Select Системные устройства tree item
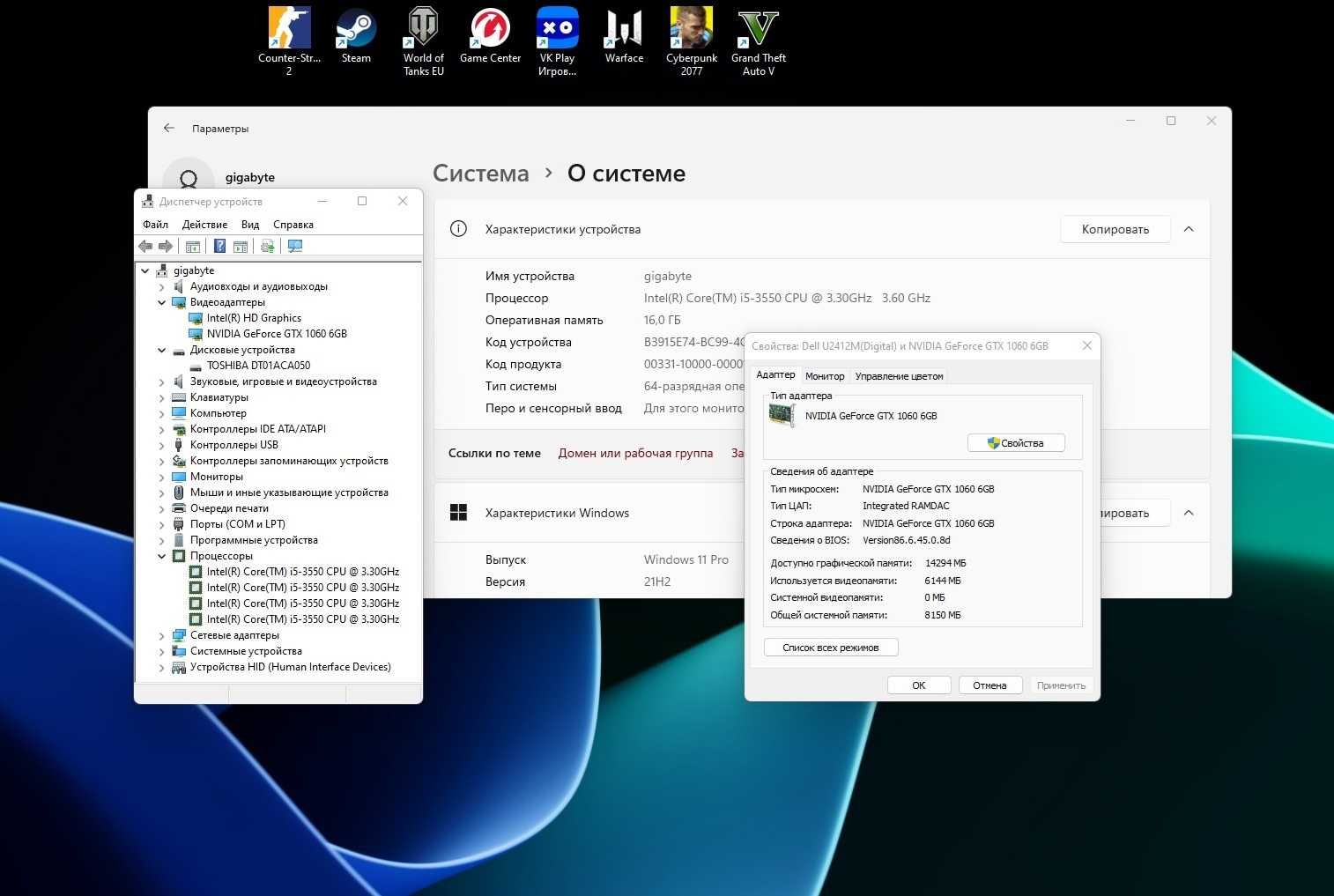This screenshot has width=1334, height=896. pos(246,651)
